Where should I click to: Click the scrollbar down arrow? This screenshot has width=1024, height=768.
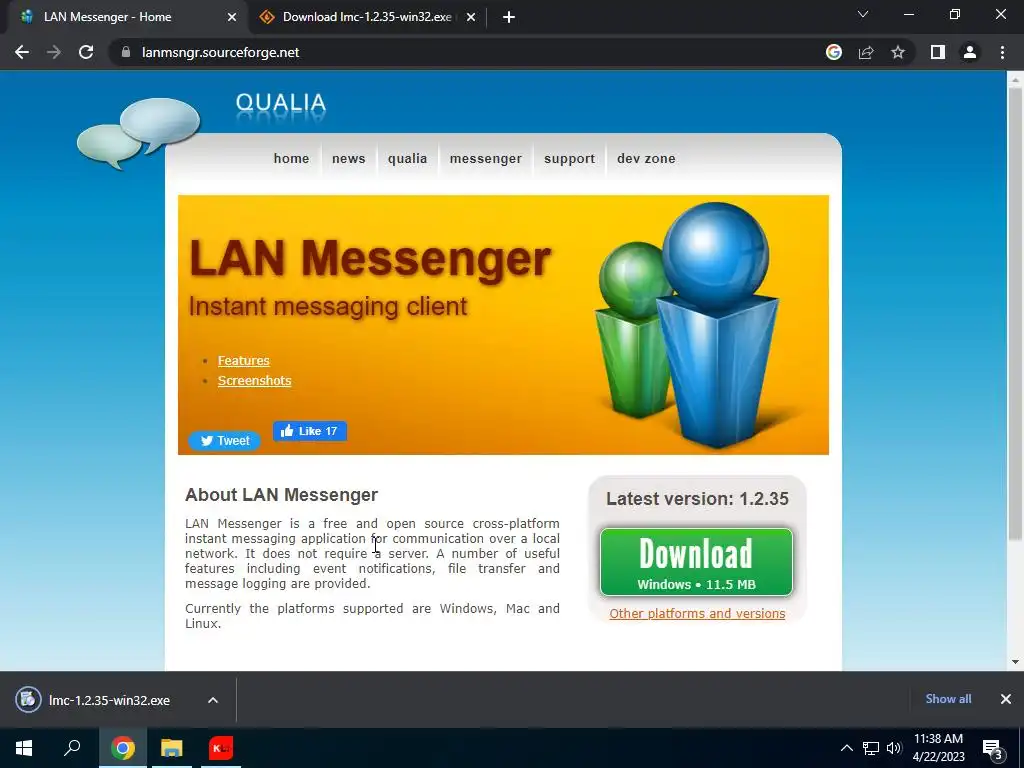point(1015,662)
